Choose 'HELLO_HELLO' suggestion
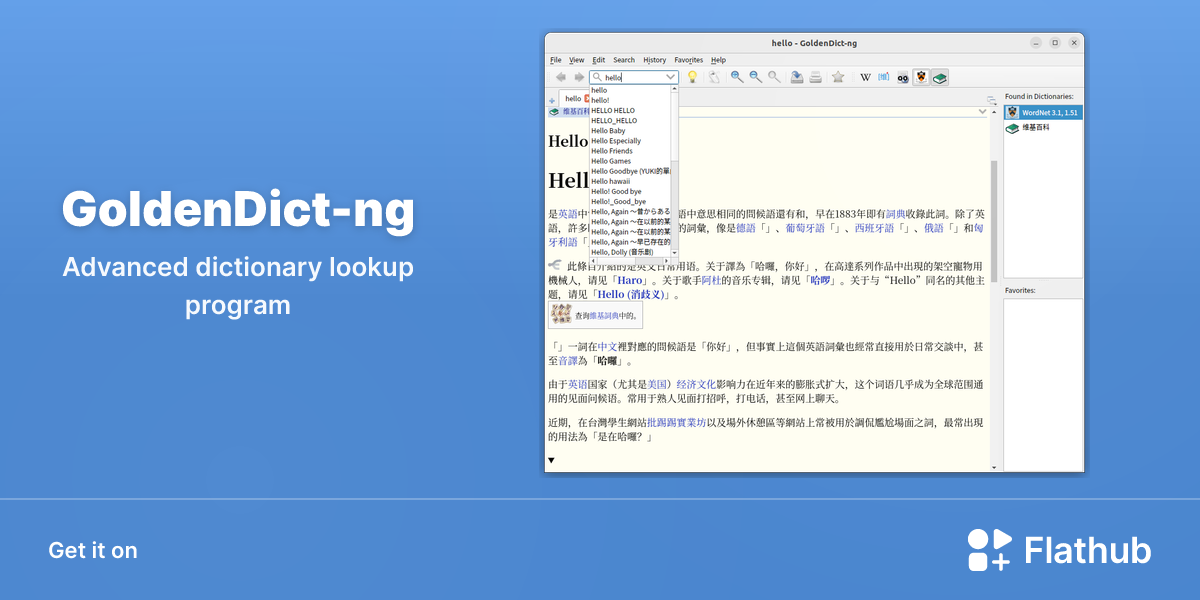 tap(614, 120)
